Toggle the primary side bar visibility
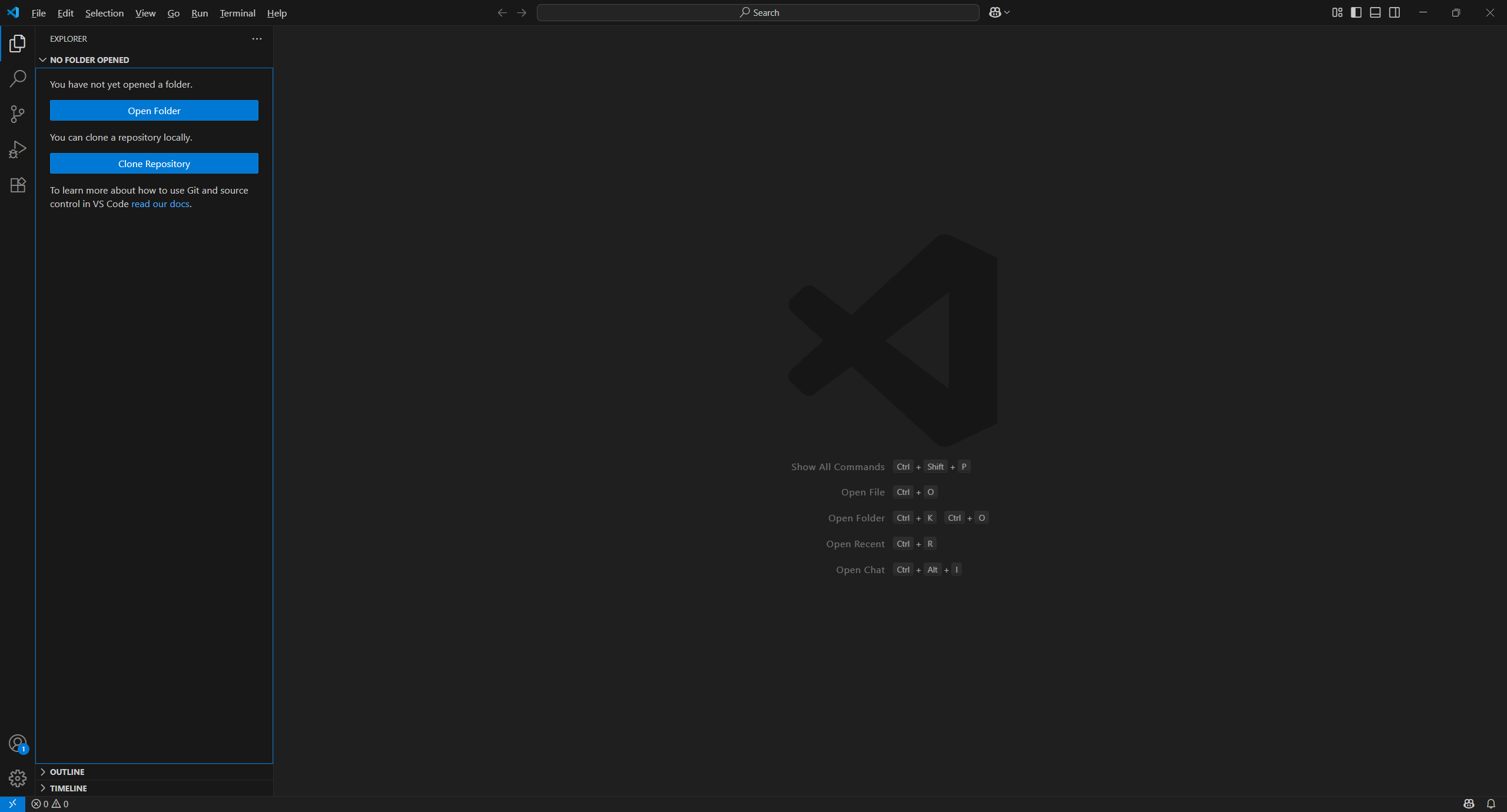 tap(1356, 12)
